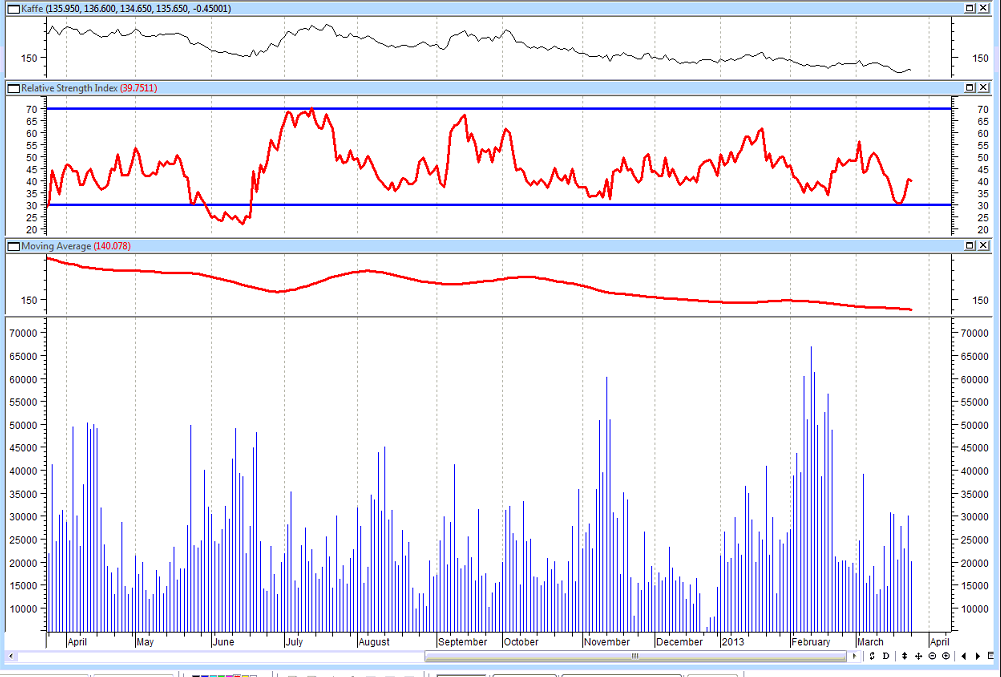Click the Moving Average title label
Viewport: 1001px width, 677px height.
tap(56, 246)
